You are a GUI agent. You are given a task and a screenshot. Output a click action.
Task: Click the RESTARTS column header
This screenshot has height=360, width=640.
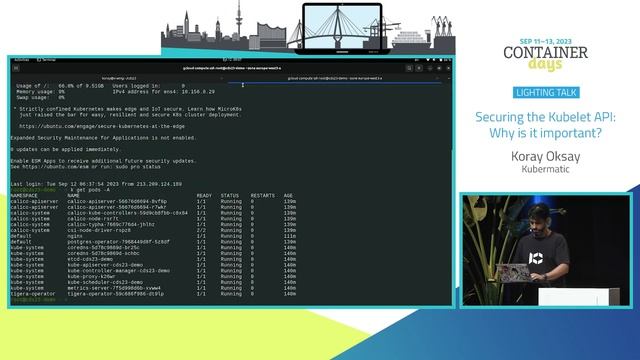tap(263, 196)
